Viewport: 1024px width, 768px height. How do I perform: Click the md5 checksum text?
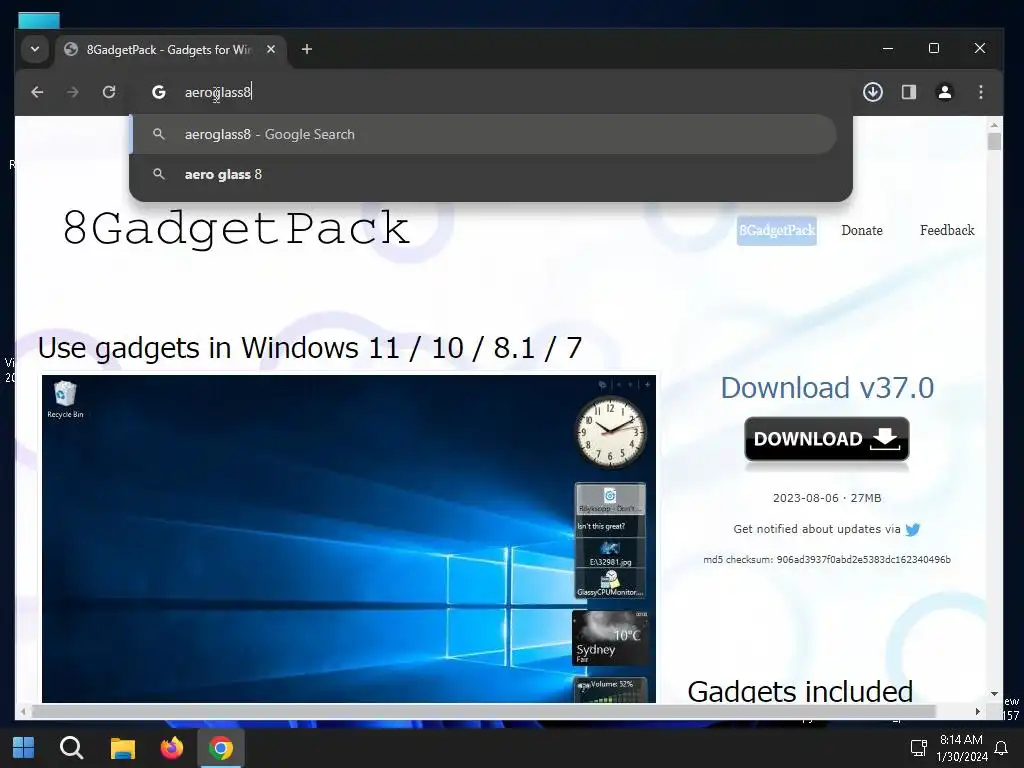(827, 560)
